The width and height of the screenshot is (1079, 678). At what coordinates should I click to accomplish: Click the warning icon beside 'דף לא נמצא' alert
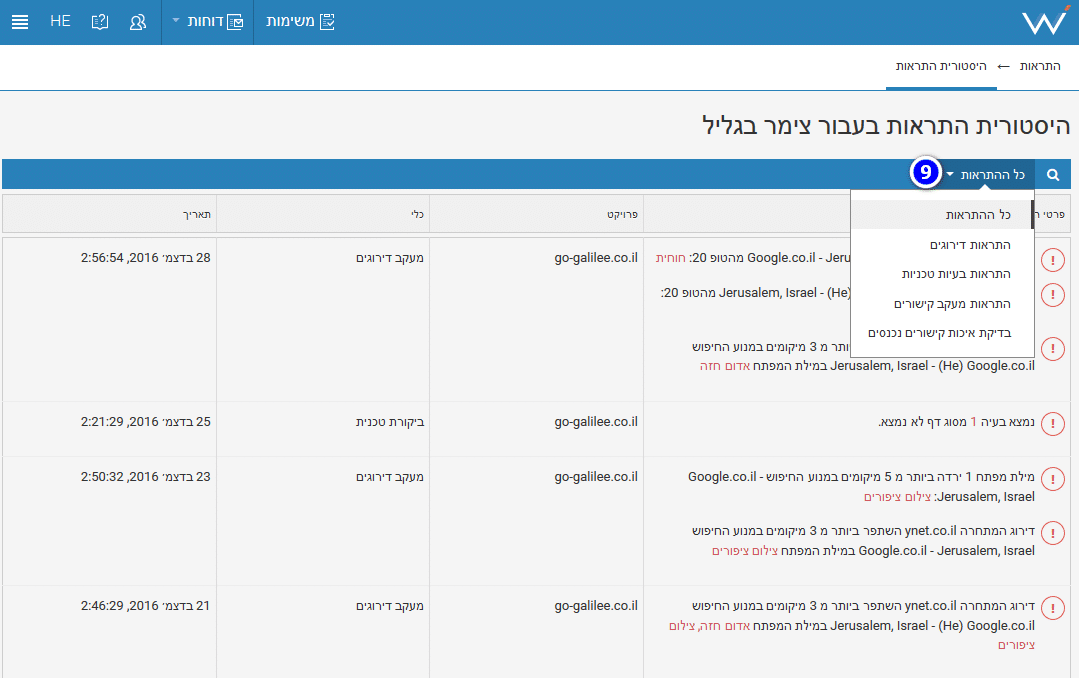point(1052,424)
